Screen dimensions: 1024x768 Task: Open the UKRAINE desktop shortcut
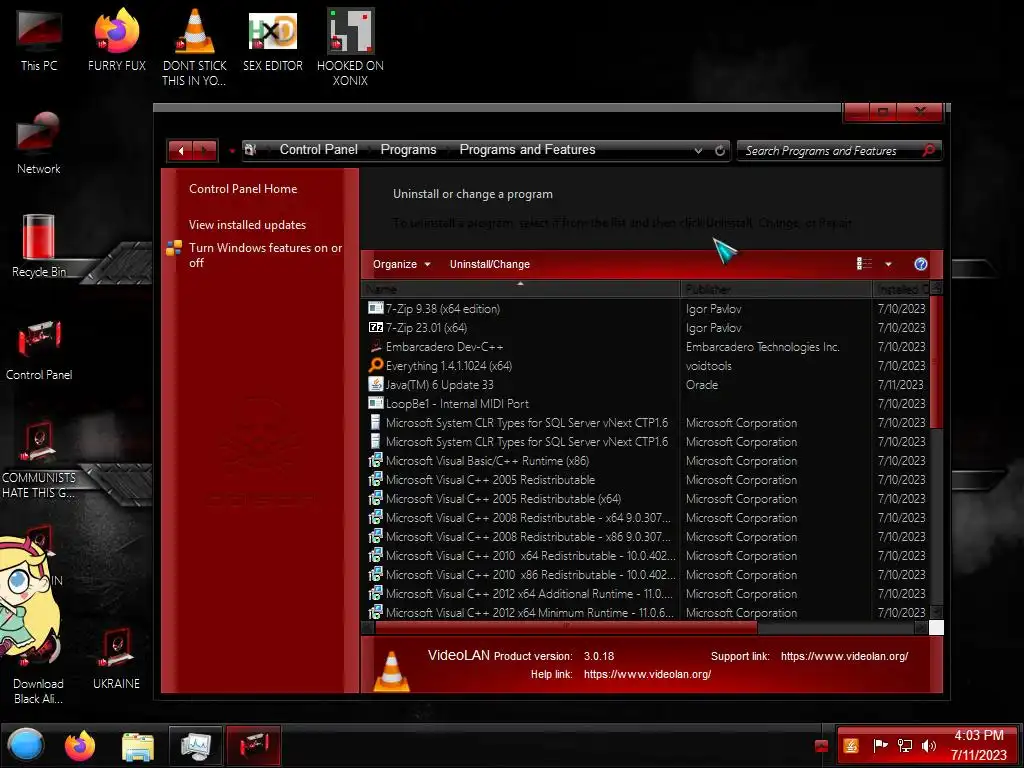116,658
